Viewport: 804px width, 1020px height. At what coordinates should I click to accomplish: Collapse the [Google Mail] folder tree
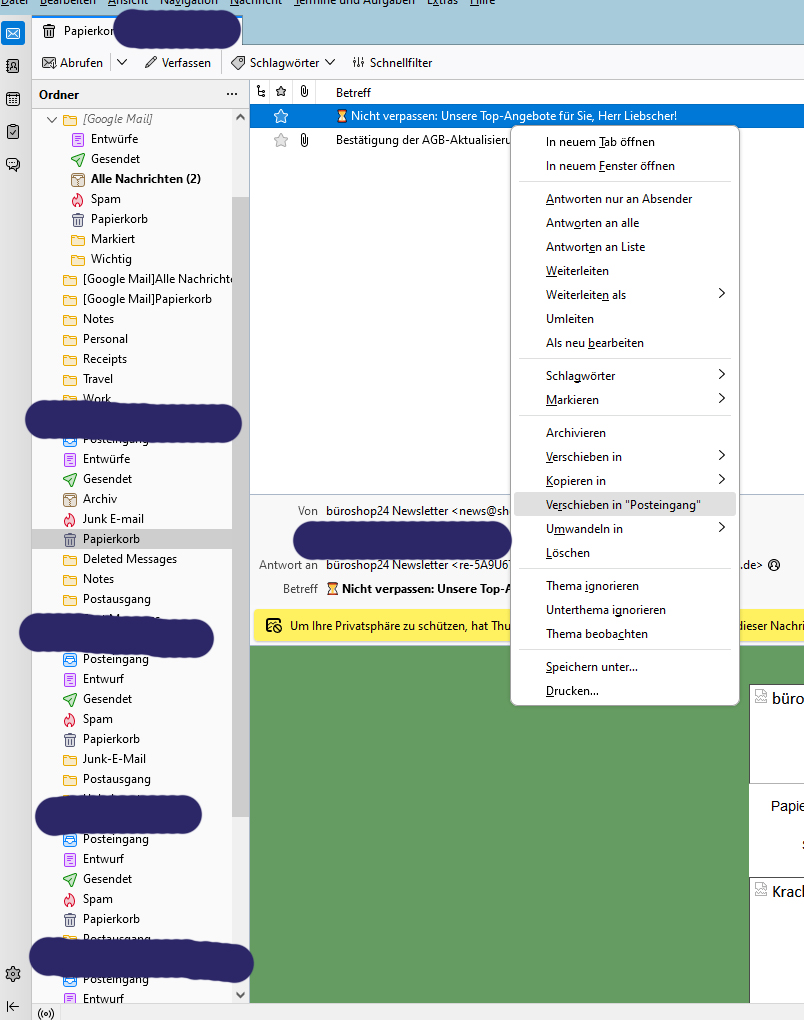52,119
